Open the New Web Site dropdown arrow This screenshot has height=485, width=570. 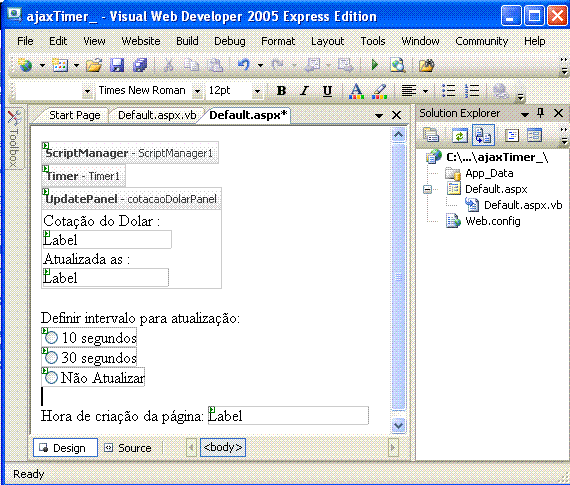[x=43, y=66]
